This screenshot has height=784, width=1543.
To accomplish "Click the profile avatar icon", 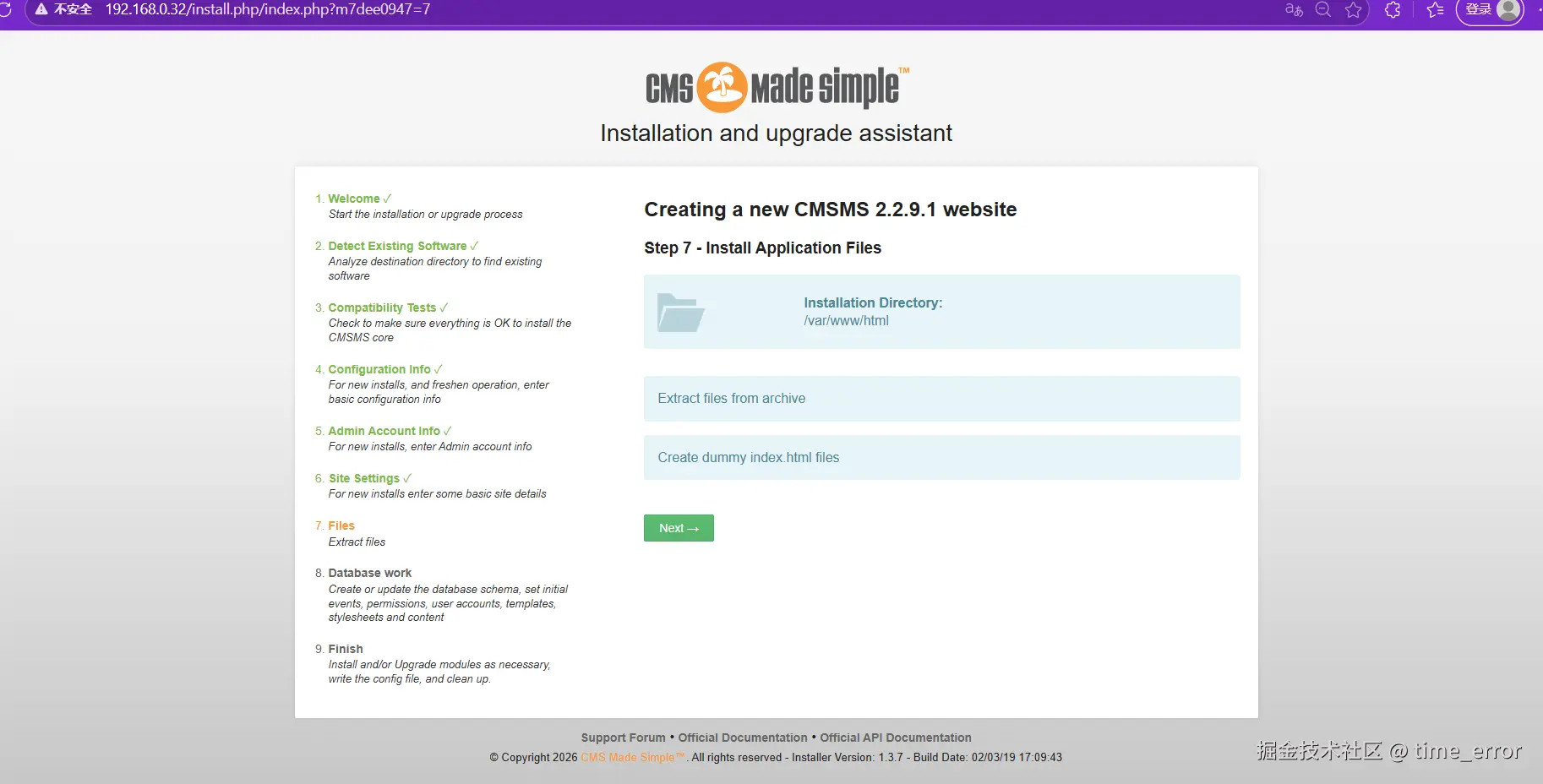I will 1508,10.
